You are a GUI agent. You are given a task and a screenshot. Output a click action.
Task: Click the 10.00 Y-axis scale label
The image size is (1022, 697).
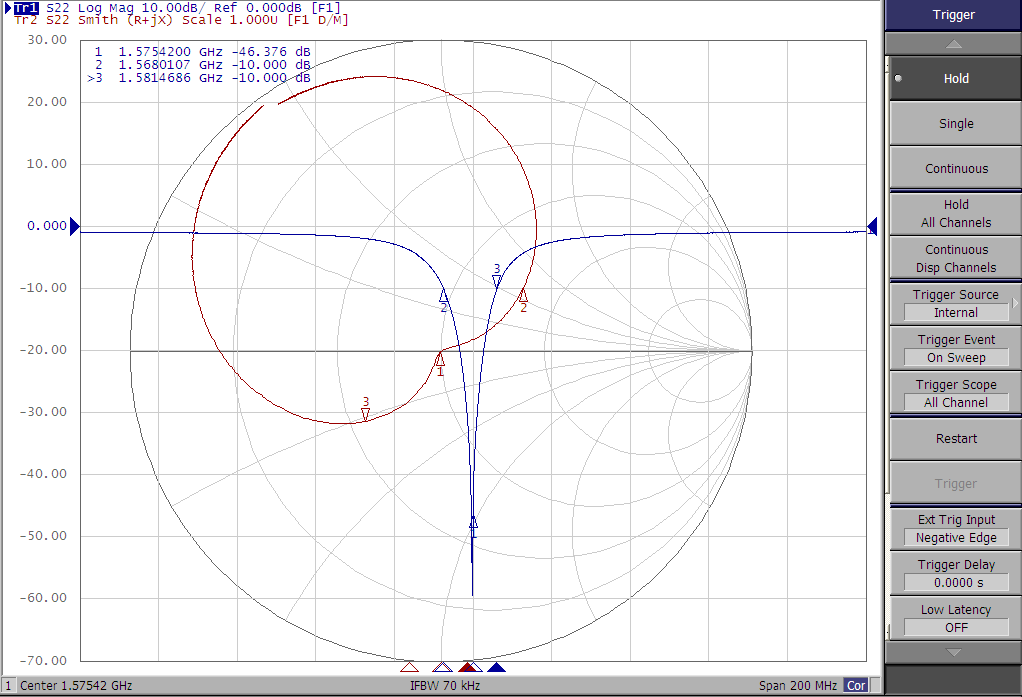pyautogui.click(x=47, y=164)
